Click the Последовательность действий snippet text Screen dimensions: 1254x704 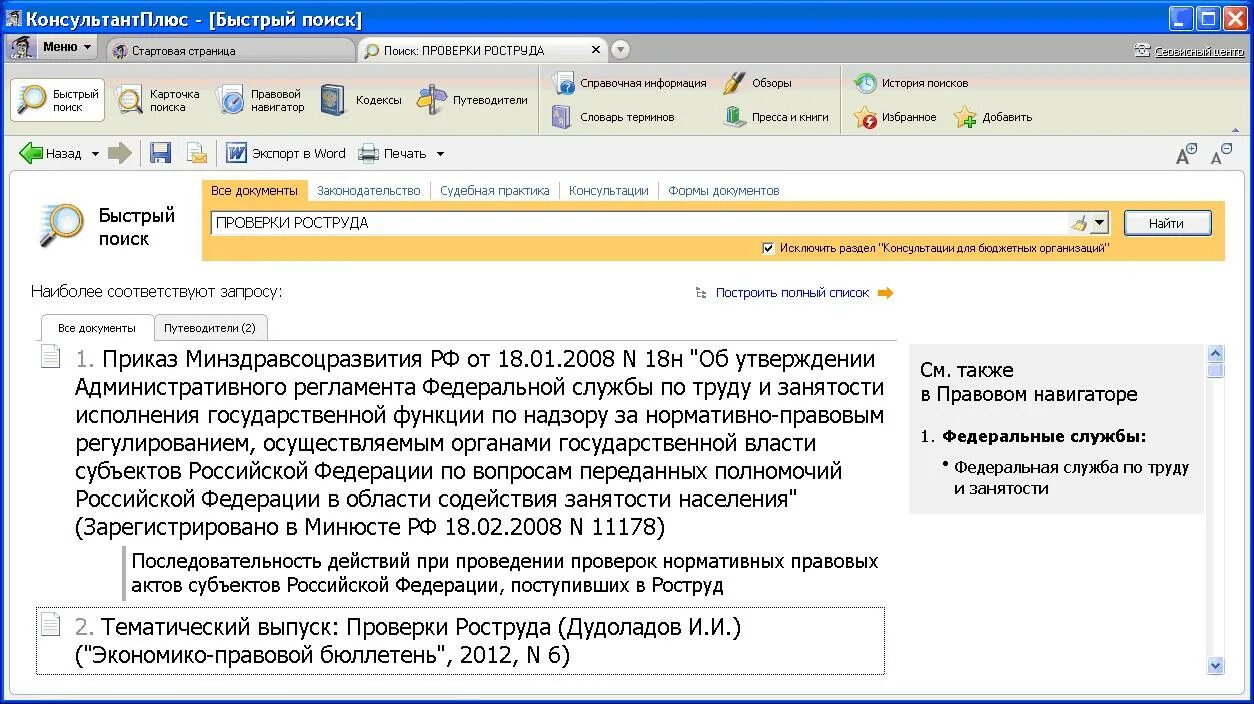[x=505, y=573]
